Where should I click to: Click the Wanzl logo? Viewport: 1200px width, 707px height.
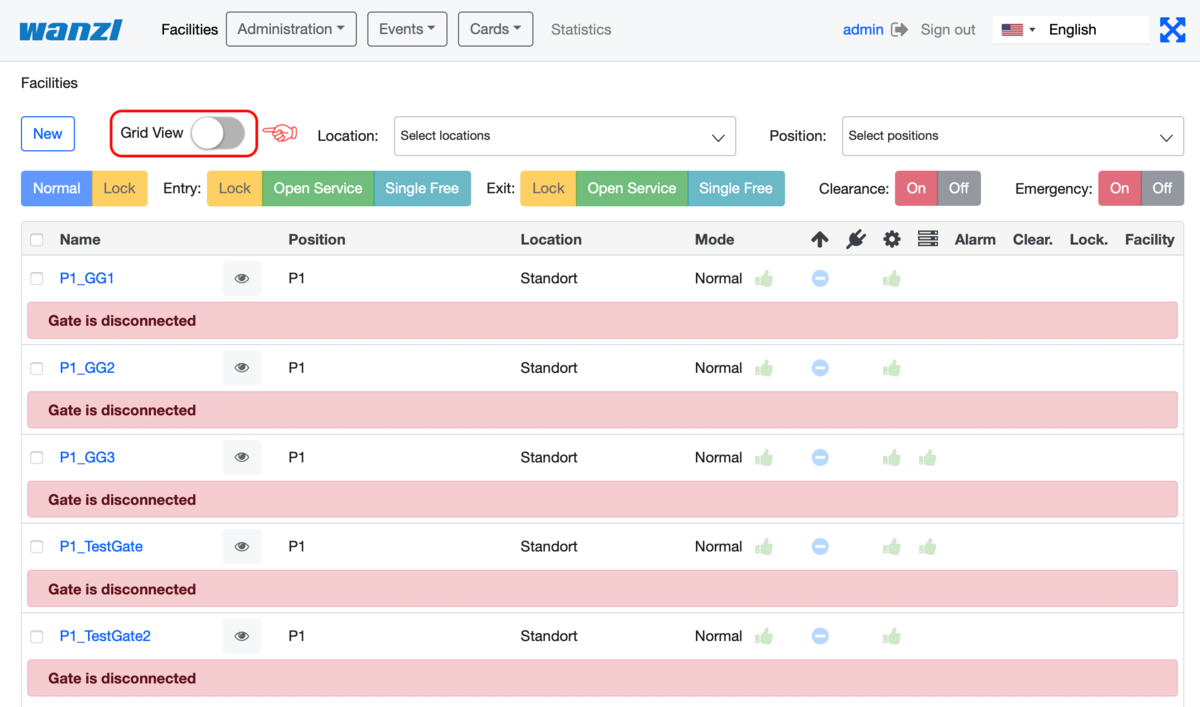pos(69,29)
